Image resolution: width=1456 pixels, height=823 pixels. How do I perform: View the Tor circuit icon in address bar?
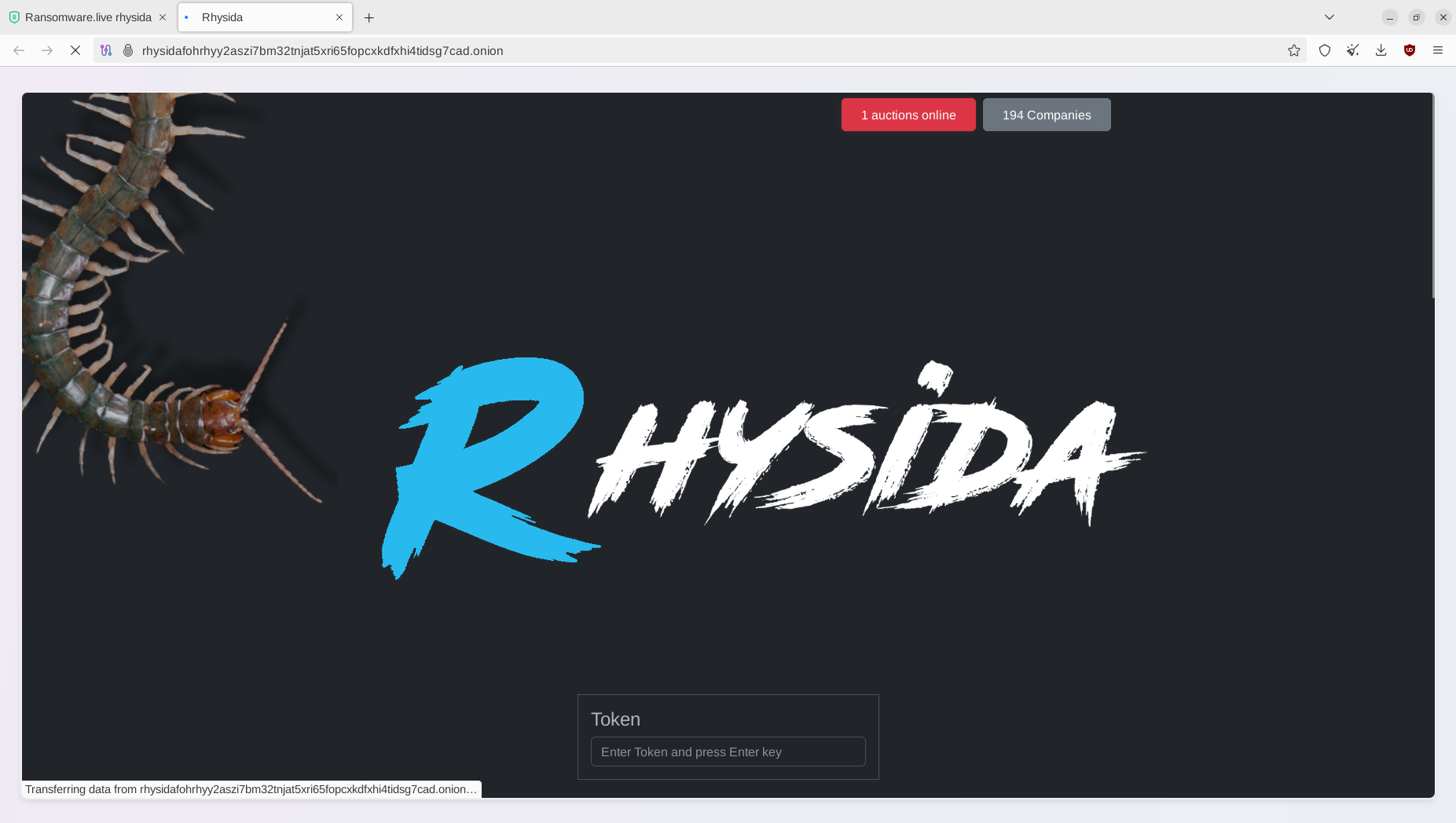106,50
